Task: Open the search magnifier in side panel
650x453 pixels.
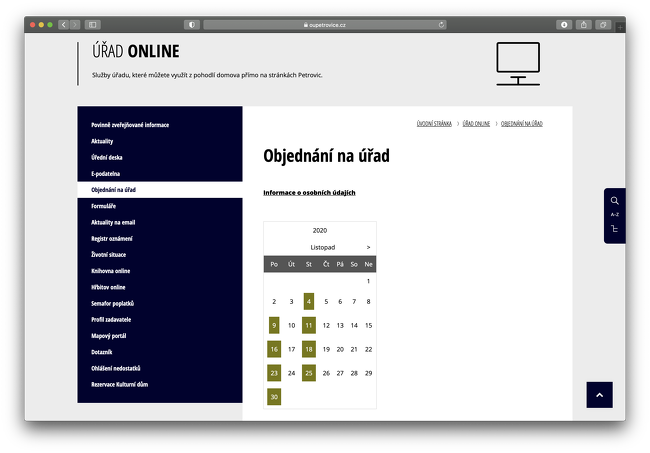Action: pos(614,201)
